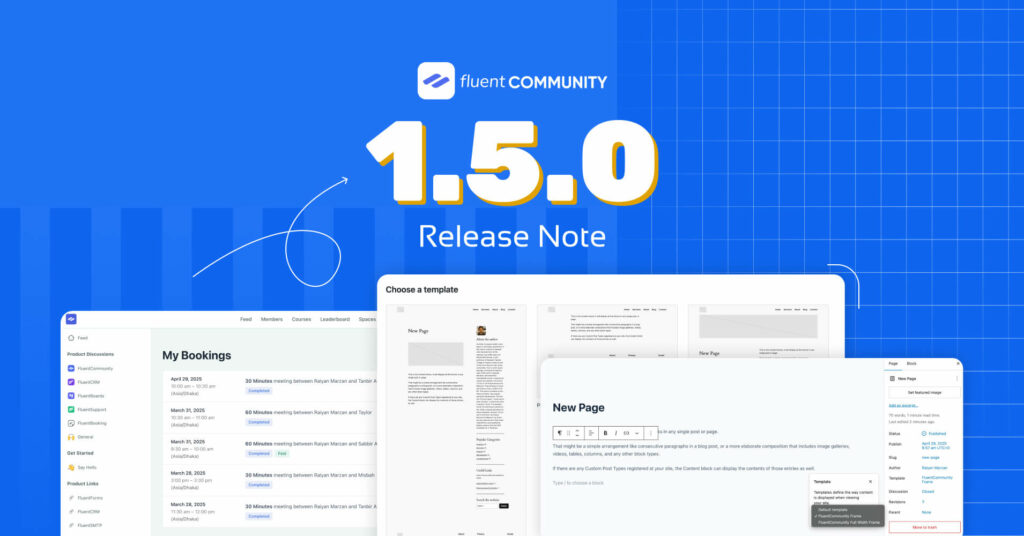Open the FluentSupport space in the sidebar
The image size is (1024, 536).
coord(92,409)
